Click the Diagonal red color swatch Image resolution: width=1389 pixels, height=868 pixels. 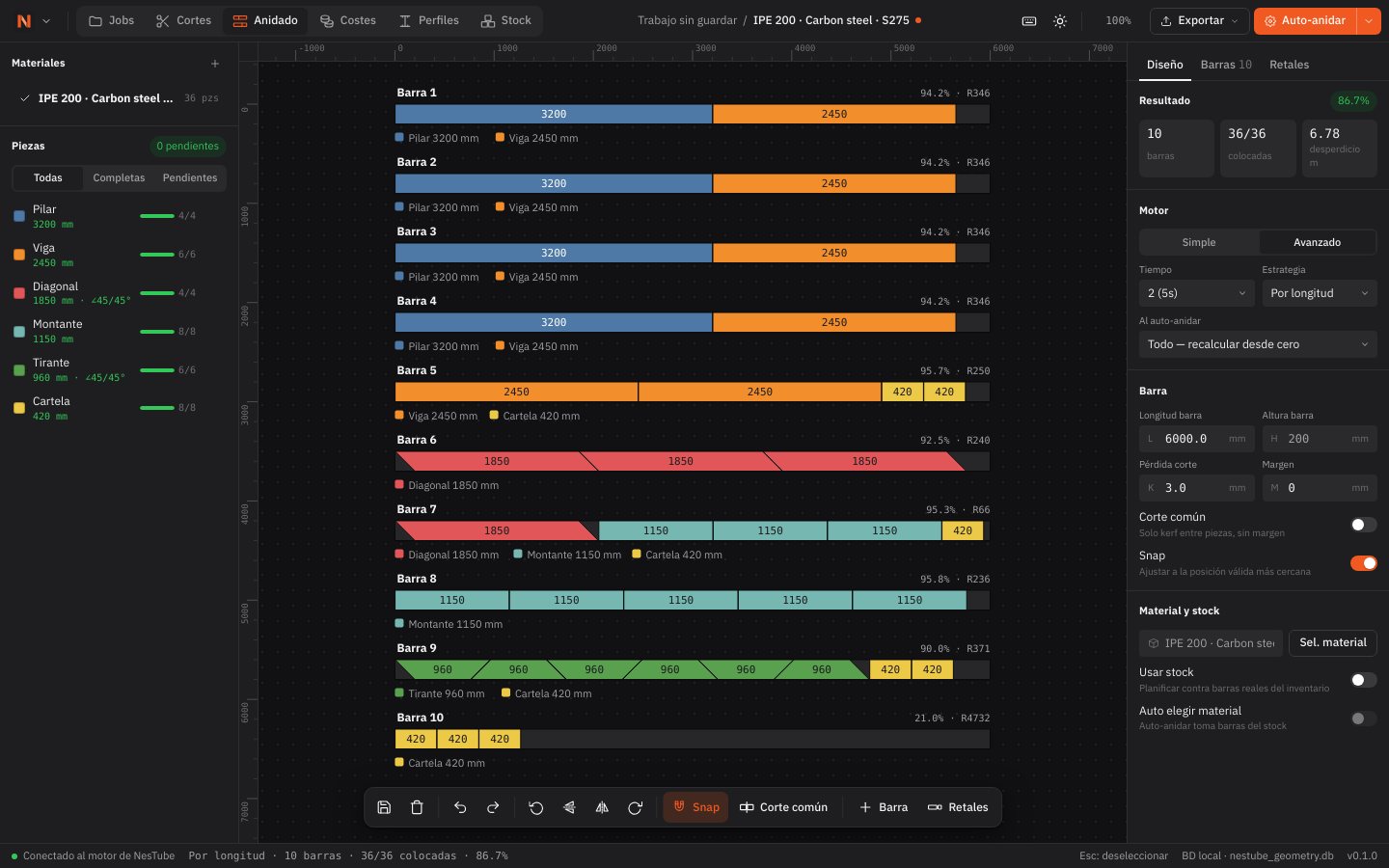[19, 293]
